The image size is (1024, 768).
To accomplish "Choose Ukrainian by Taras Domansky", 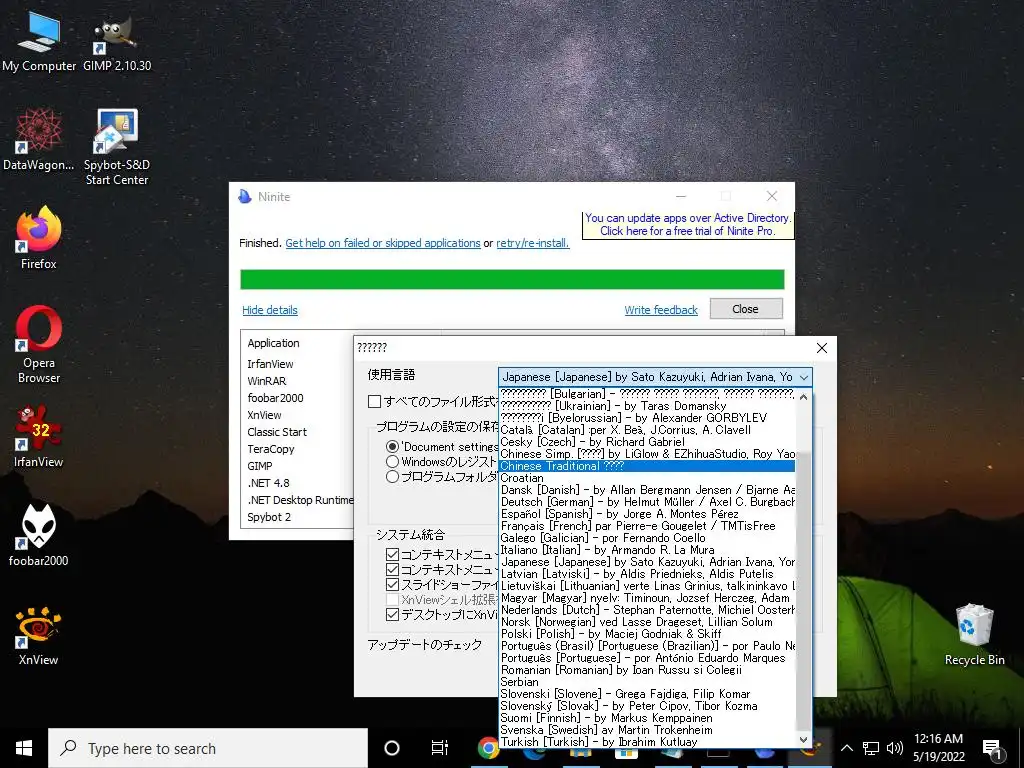I will click(x=647, y=406).
